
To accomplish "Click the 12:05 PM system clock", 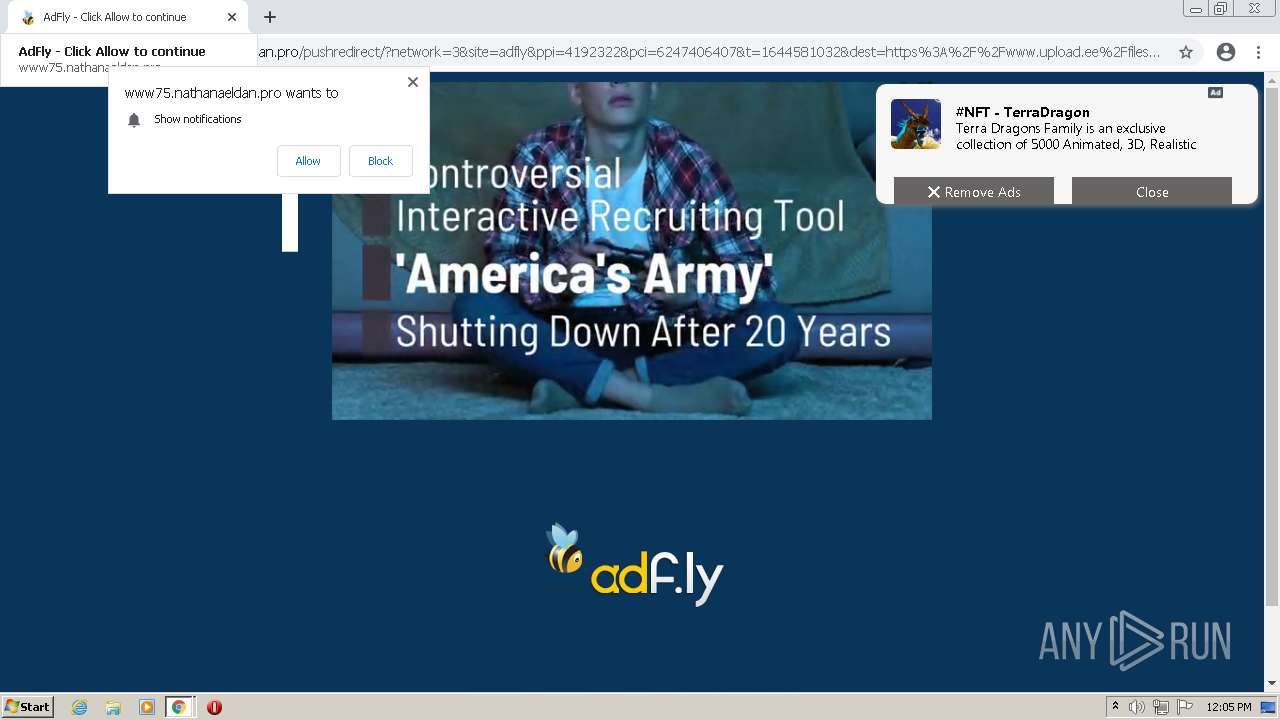I will point(1229,707).
